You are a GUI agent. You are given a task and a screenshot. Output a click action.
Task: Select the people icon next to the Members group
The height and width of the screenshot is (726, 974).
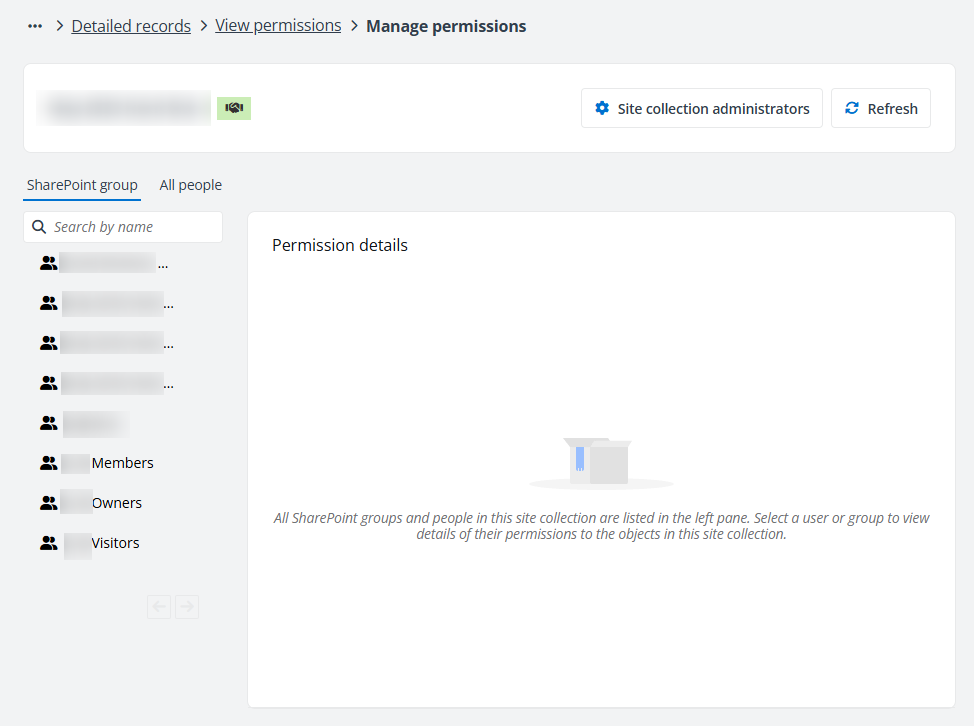pos(48,462)
